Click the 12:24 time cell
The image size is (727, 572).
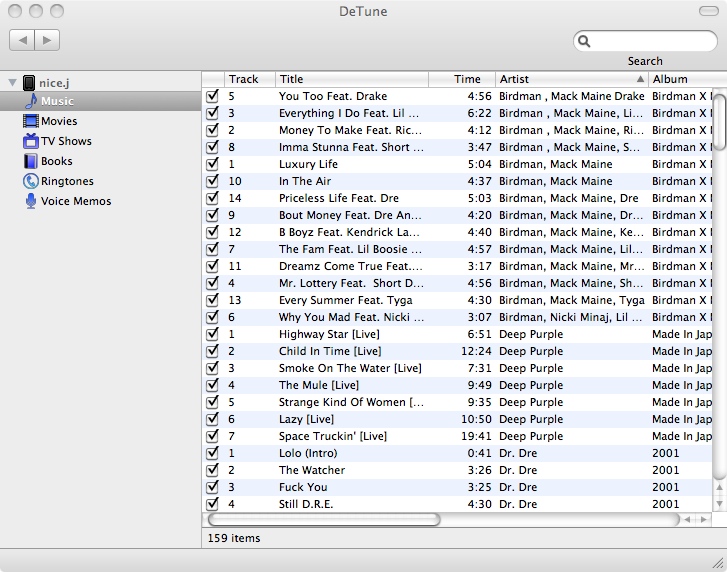[x=476, y=351]
